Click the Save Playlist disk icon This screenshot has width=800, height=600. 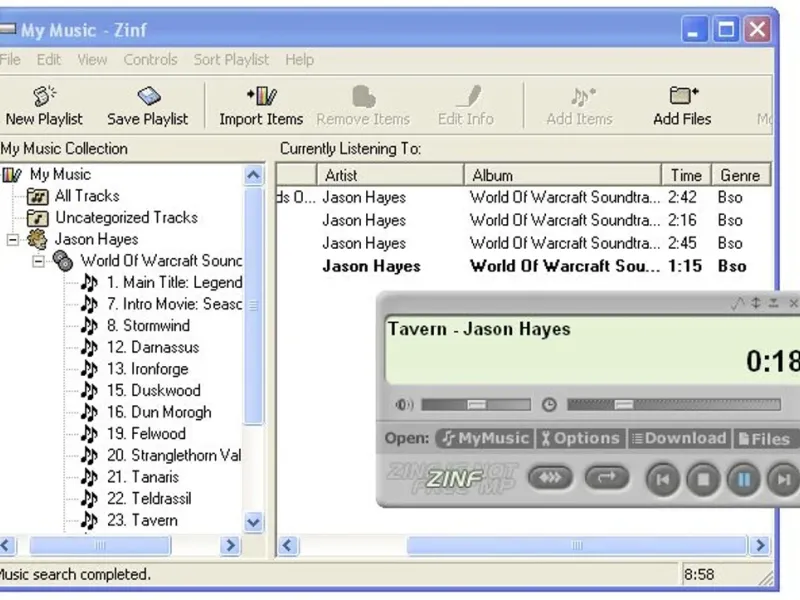148,95
